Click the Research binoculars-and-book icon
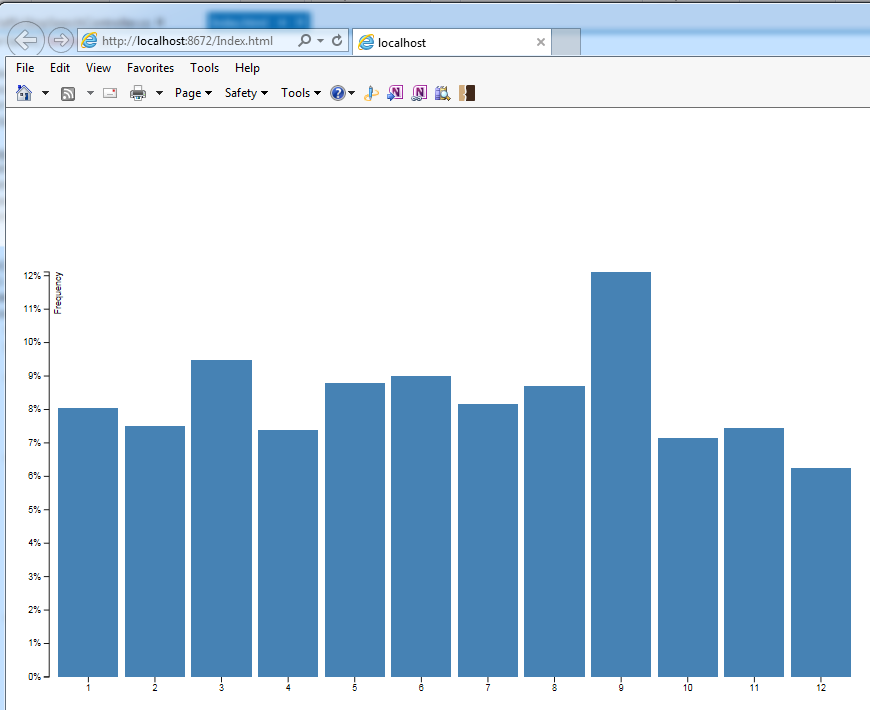The image size is (870, 710). point(443,93)
